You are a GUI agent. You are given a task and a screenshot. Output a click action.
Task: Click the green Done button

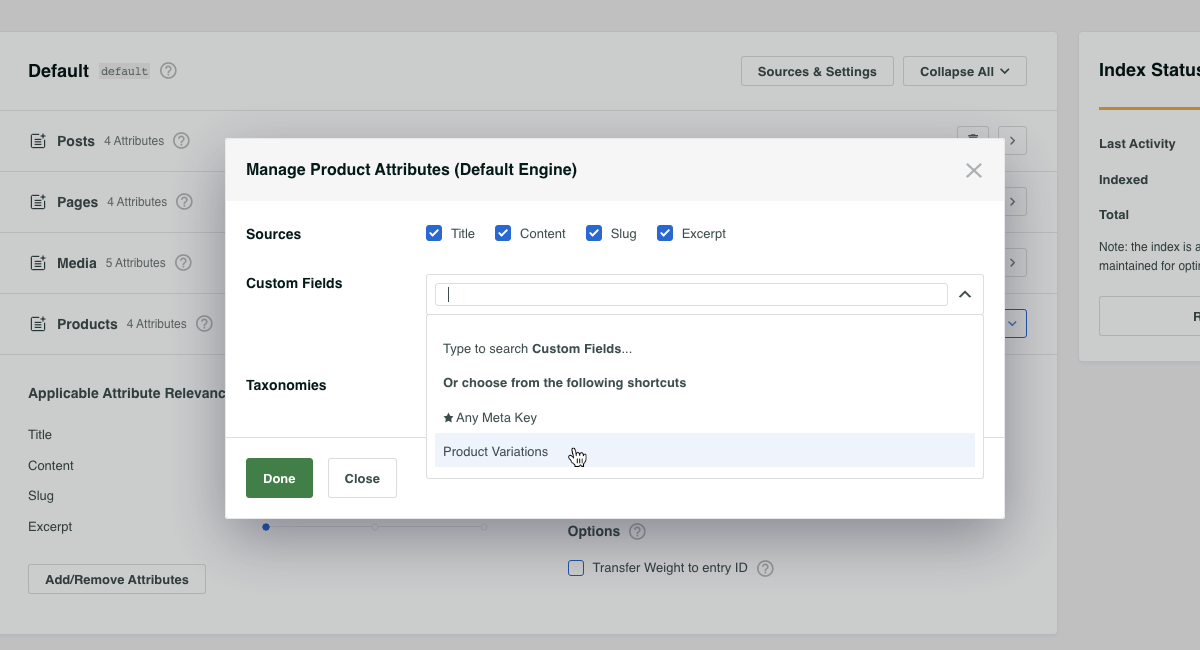(279, 478)
